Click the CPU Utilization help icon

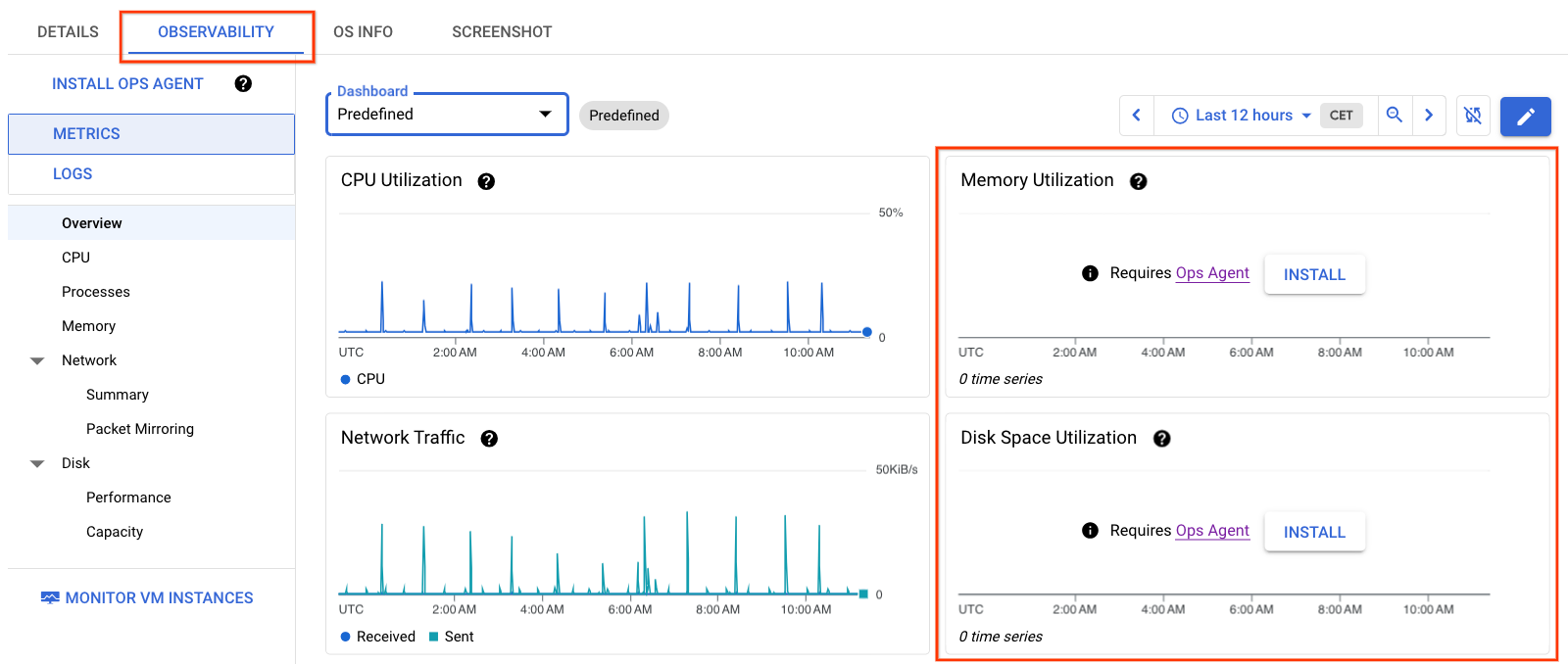click(486, 181)
